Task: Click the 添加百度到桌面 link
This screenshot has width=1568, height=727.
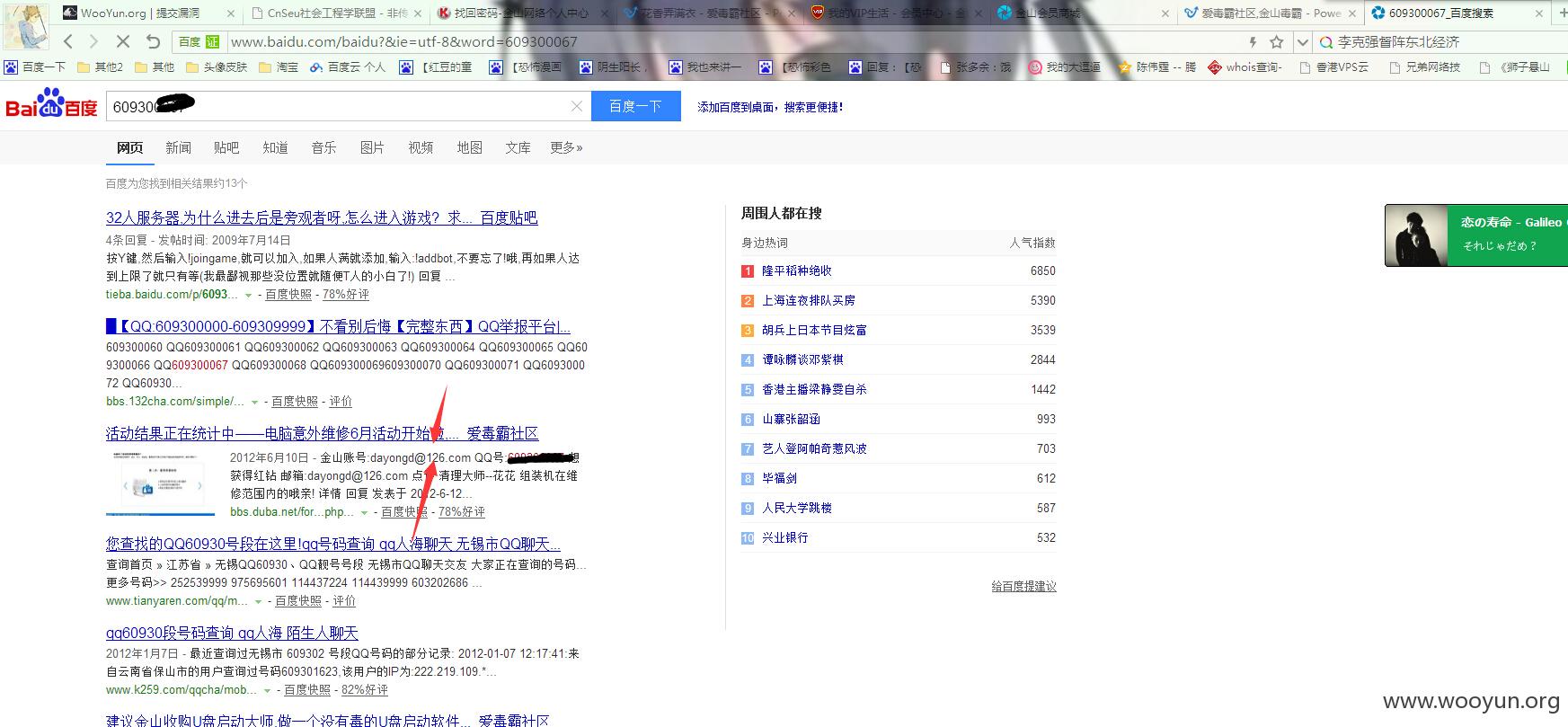Action: [770, 107]
